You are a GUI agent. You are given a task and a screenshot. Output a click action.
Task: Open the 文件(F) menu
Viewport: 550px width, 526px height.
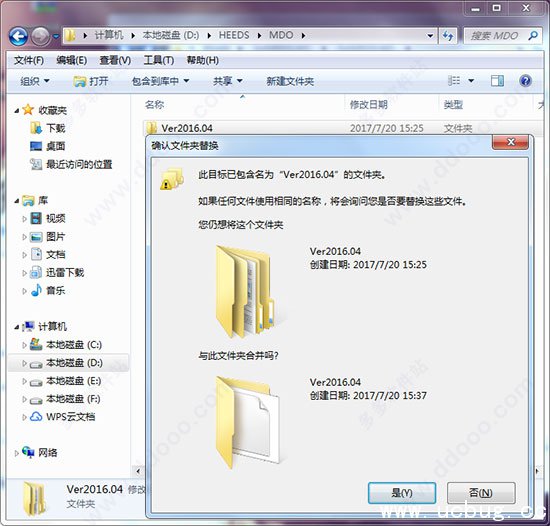pyautogui.click(x=29, y=60)
